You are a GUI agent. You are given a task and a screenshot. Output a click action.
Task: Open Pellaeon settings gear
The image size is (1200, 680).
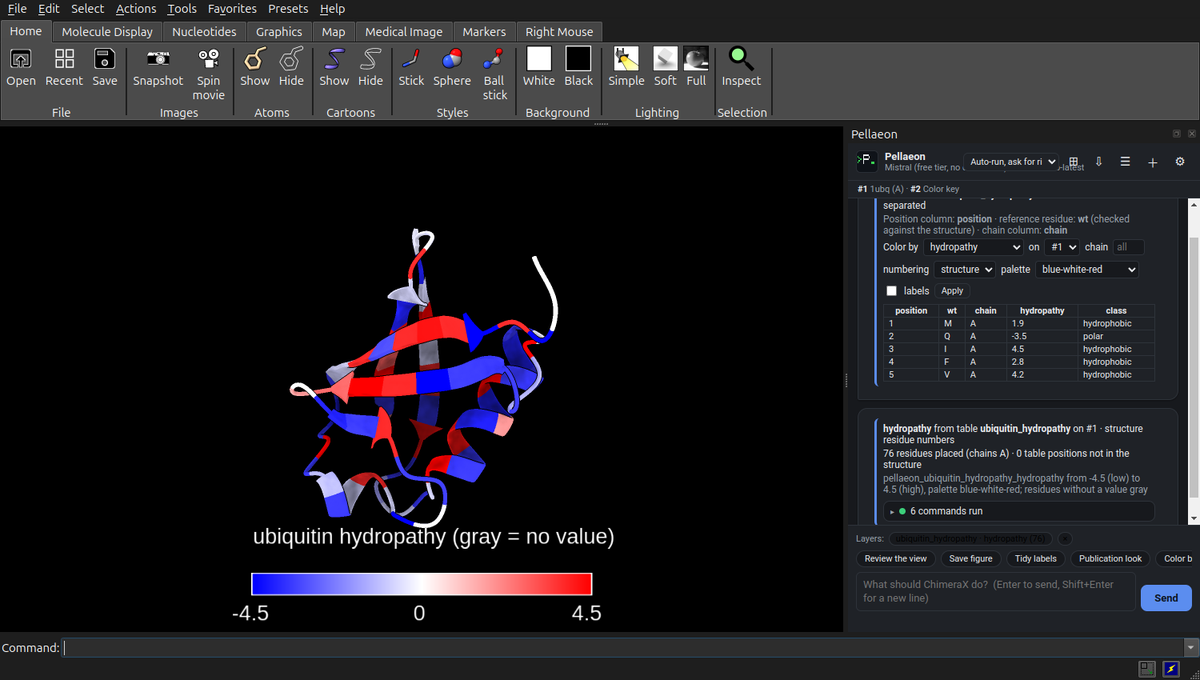point(1180,162)
